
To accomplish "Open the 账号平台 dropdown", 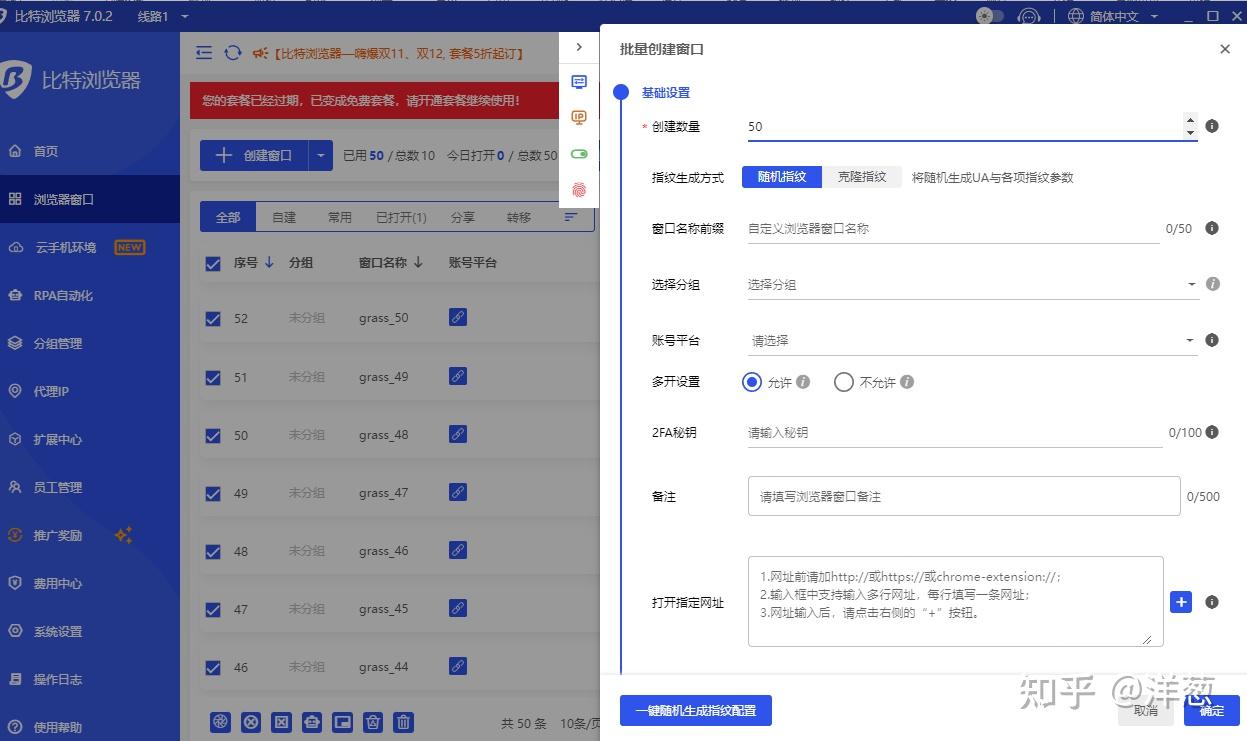I will click(x=972, y=341).
